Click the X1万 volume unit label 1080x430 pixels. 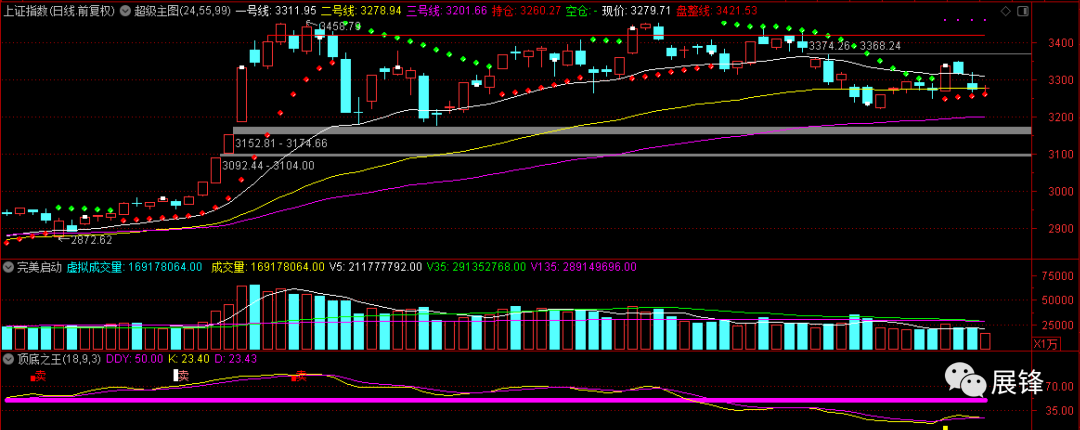[1046, 343]
